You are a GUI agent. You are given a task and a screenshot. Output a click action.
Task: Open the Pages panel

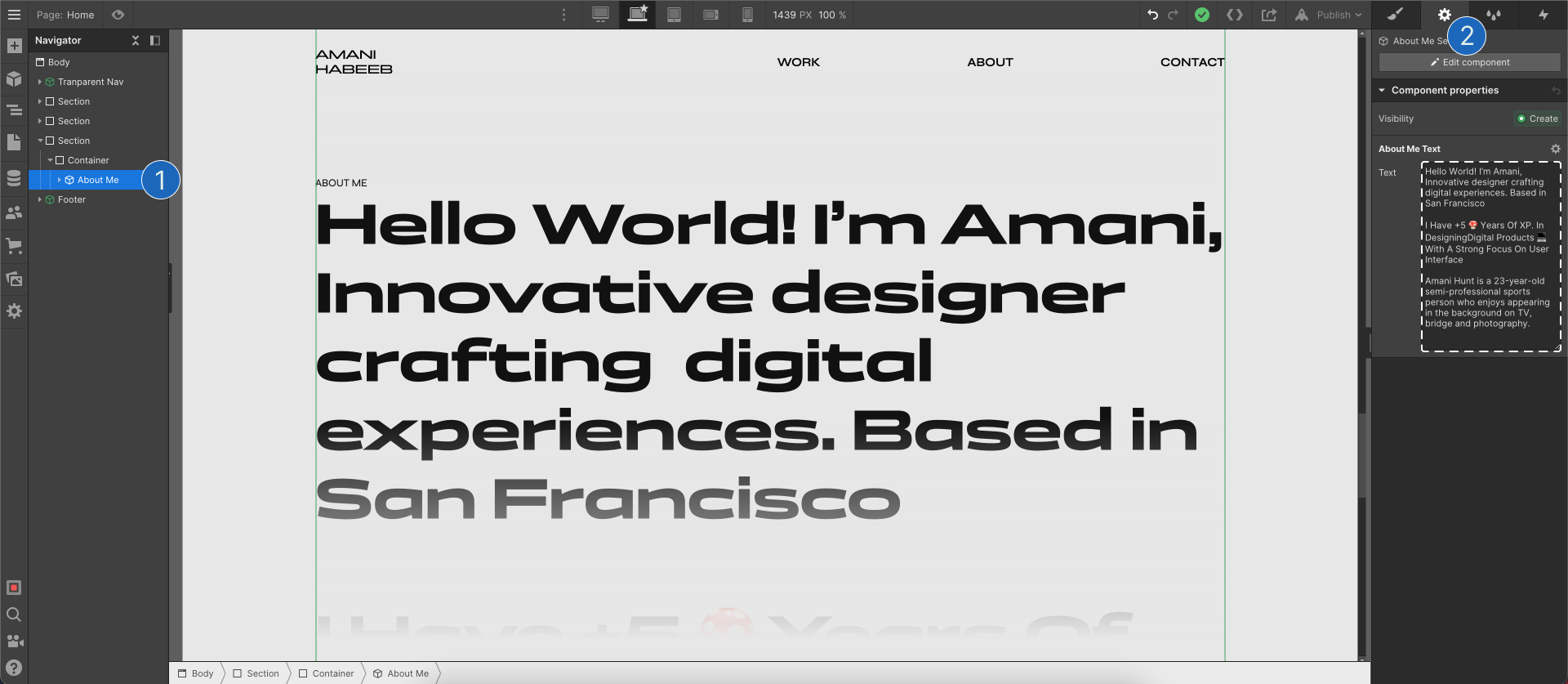pyautogui.click(x=14, y=142)
